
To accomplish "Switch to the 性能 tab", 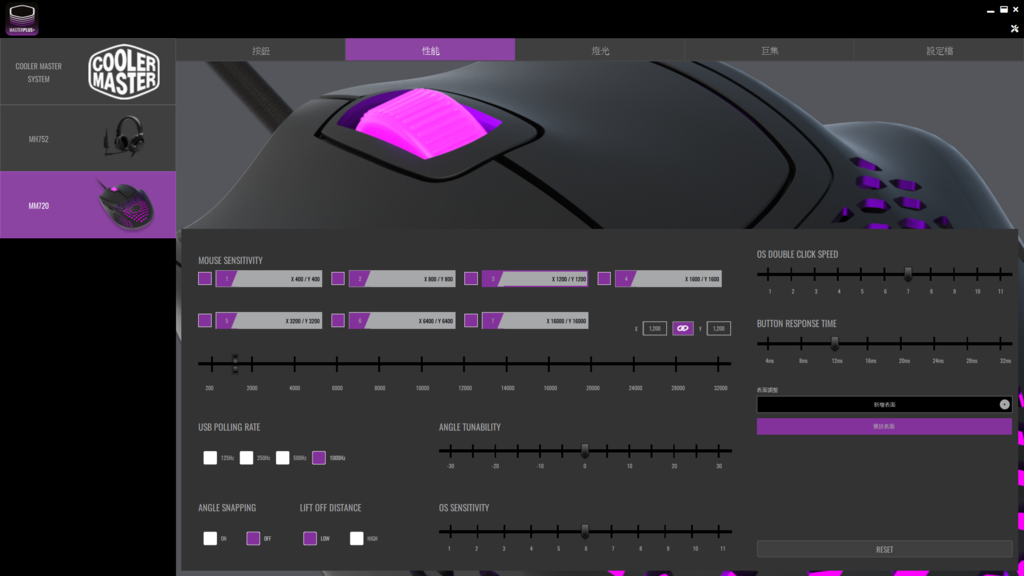I will (x=430, y=50).
